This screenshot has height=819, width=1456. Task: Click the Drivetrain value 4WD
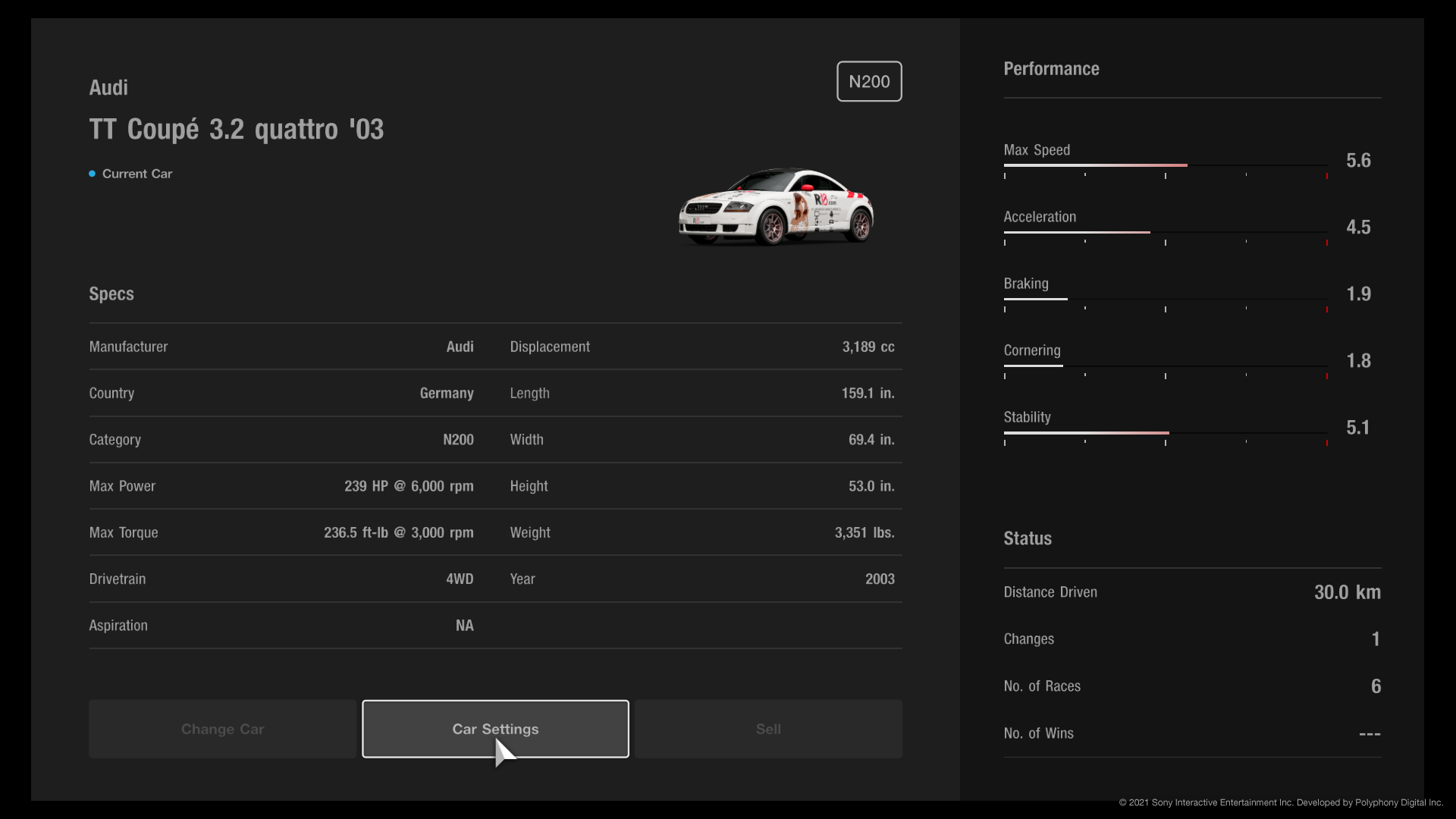[460, 579]
